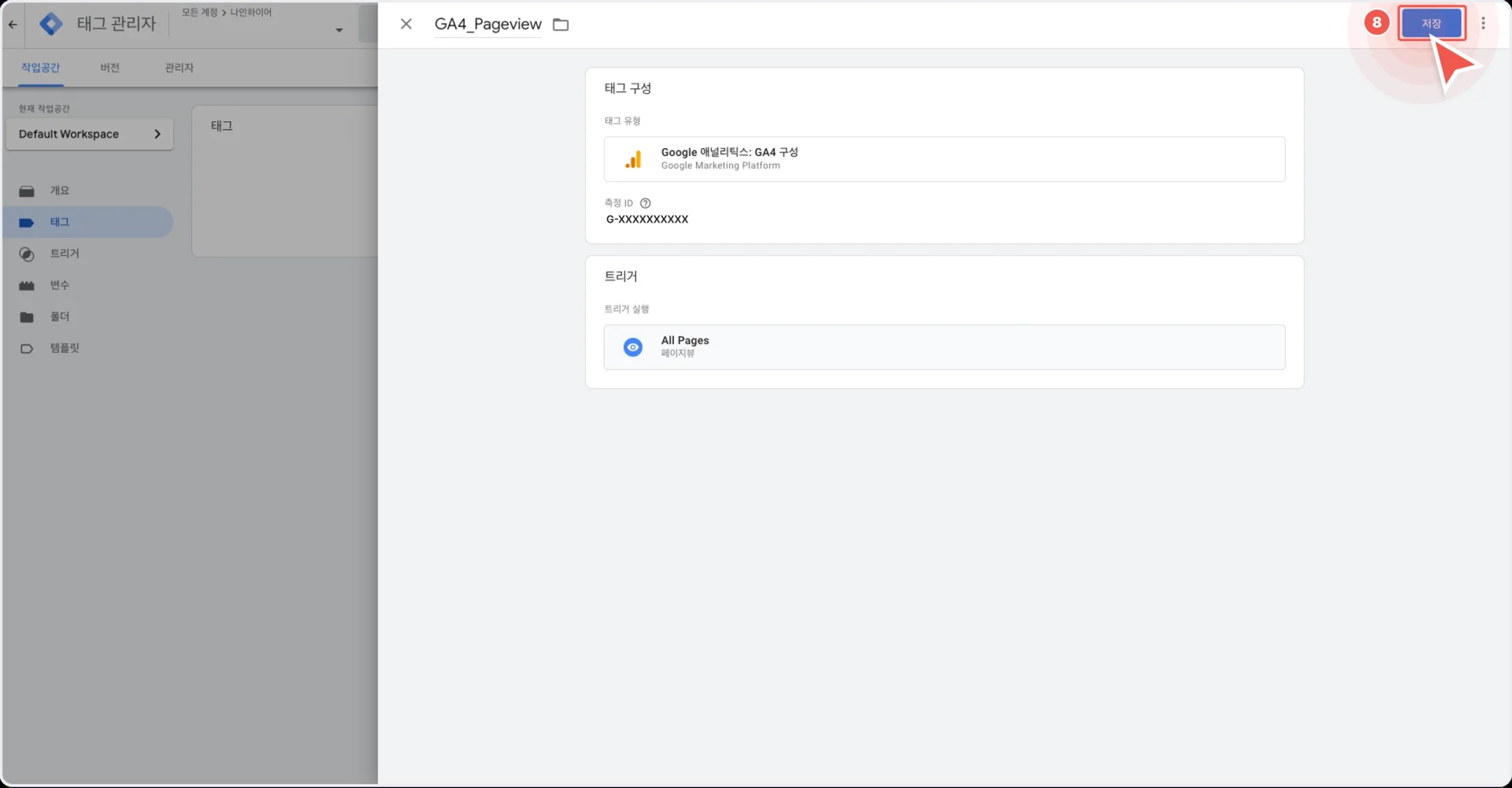
Task: Click the Tag Manager diamond logo
Action: (51, 24)
